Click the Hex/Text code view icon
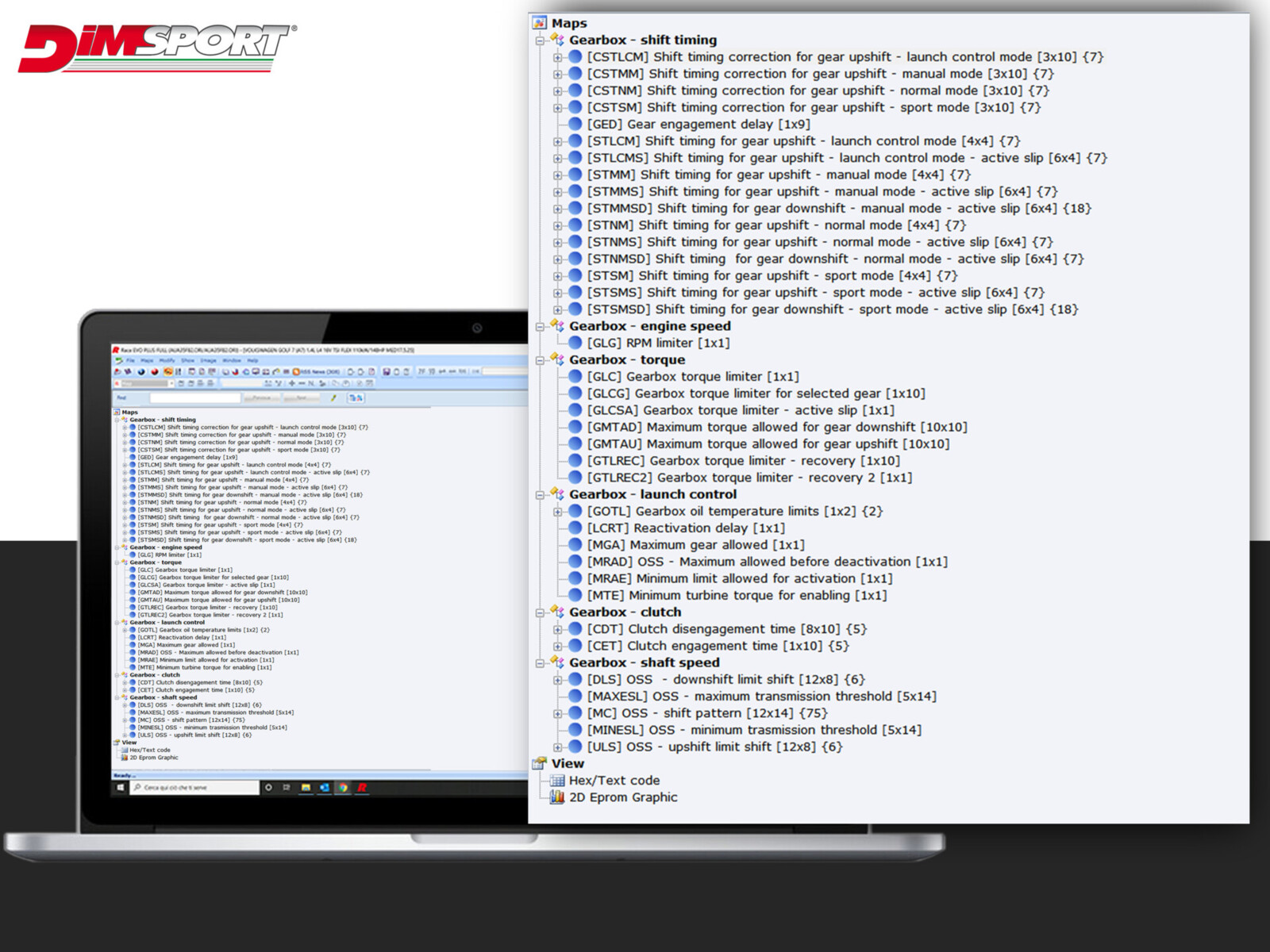Viewport: 1270px width, 952px height. tap(557, 781)
